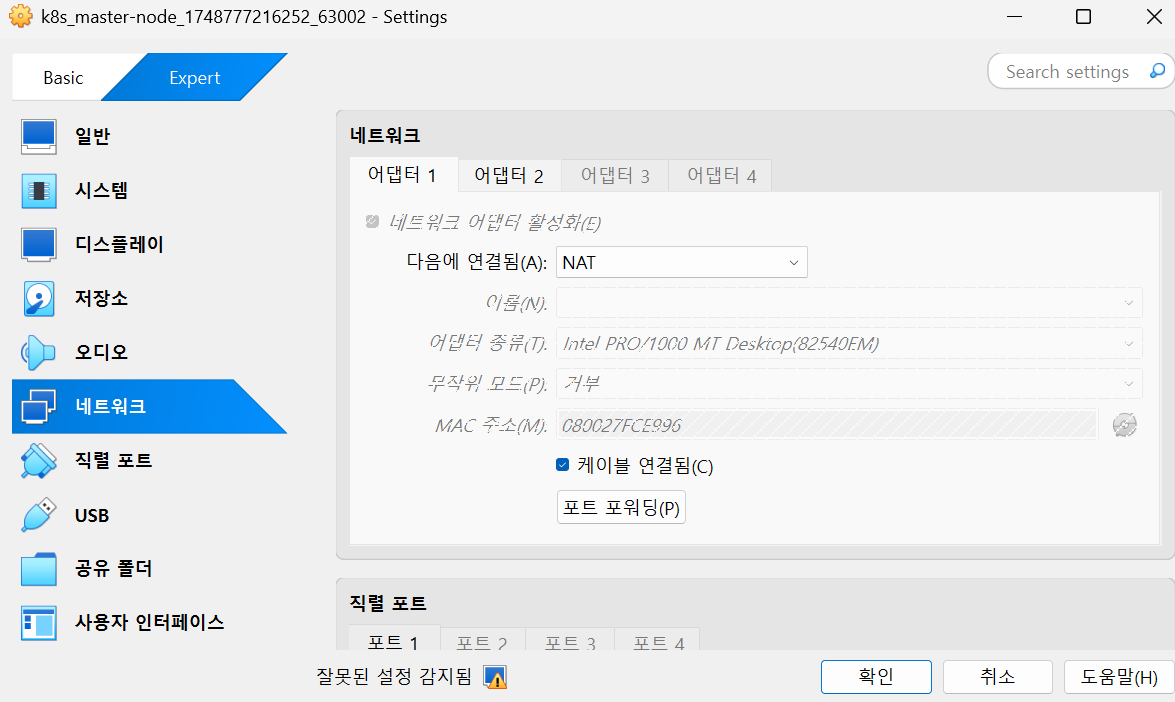Select the 어댑터 1 tab
1175x702 pixels.
[403, 175]
